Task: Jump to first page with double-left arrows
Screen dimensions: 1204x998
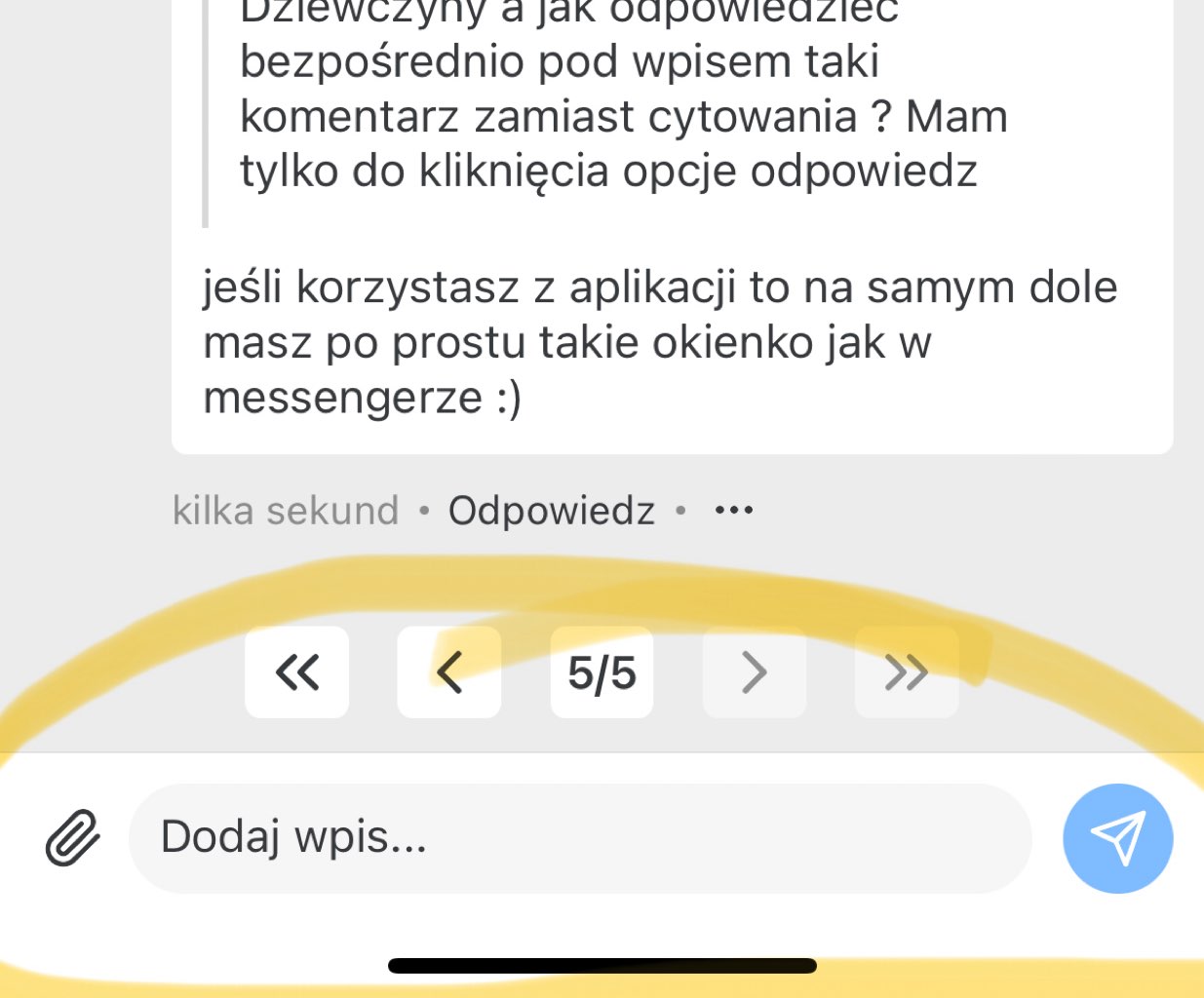Action: 297,672
